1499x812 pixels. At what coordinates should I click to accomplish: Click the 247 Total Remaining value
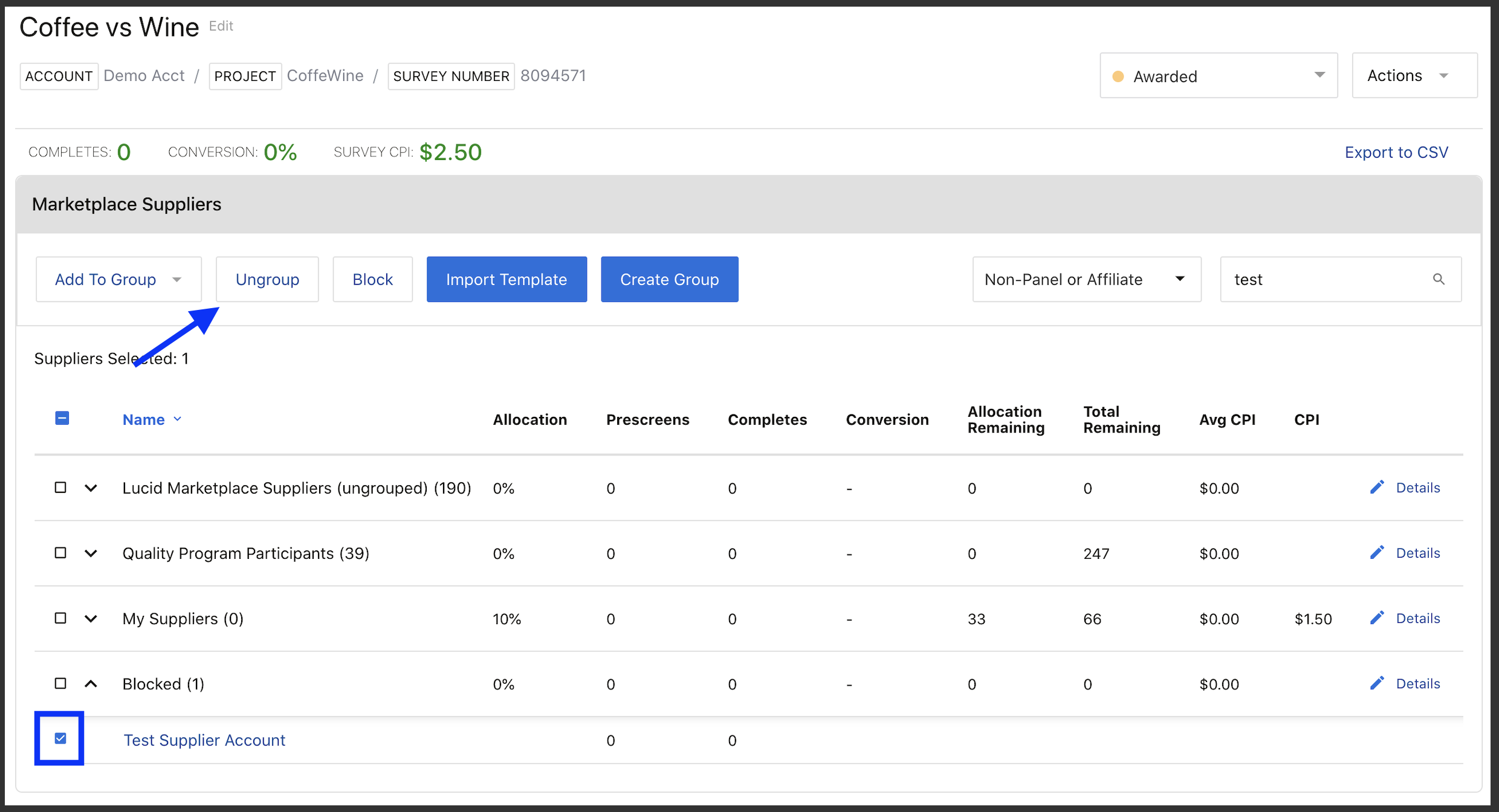point(1096,553)
